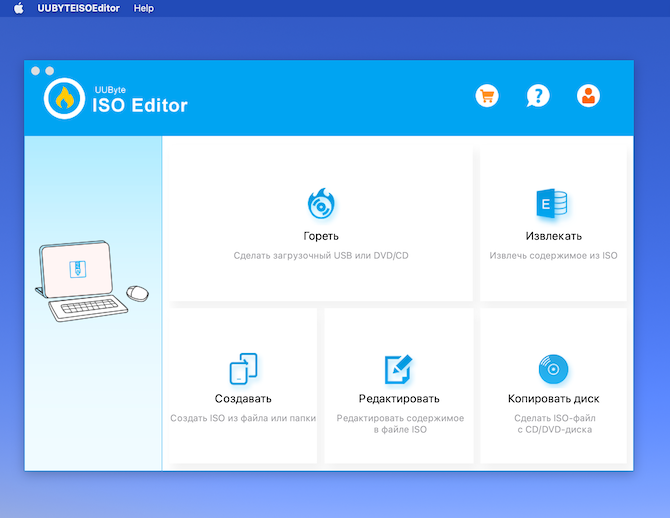Click the first gray window control dot
Screen dimensions: 670x518
click(x=35, y=71)
